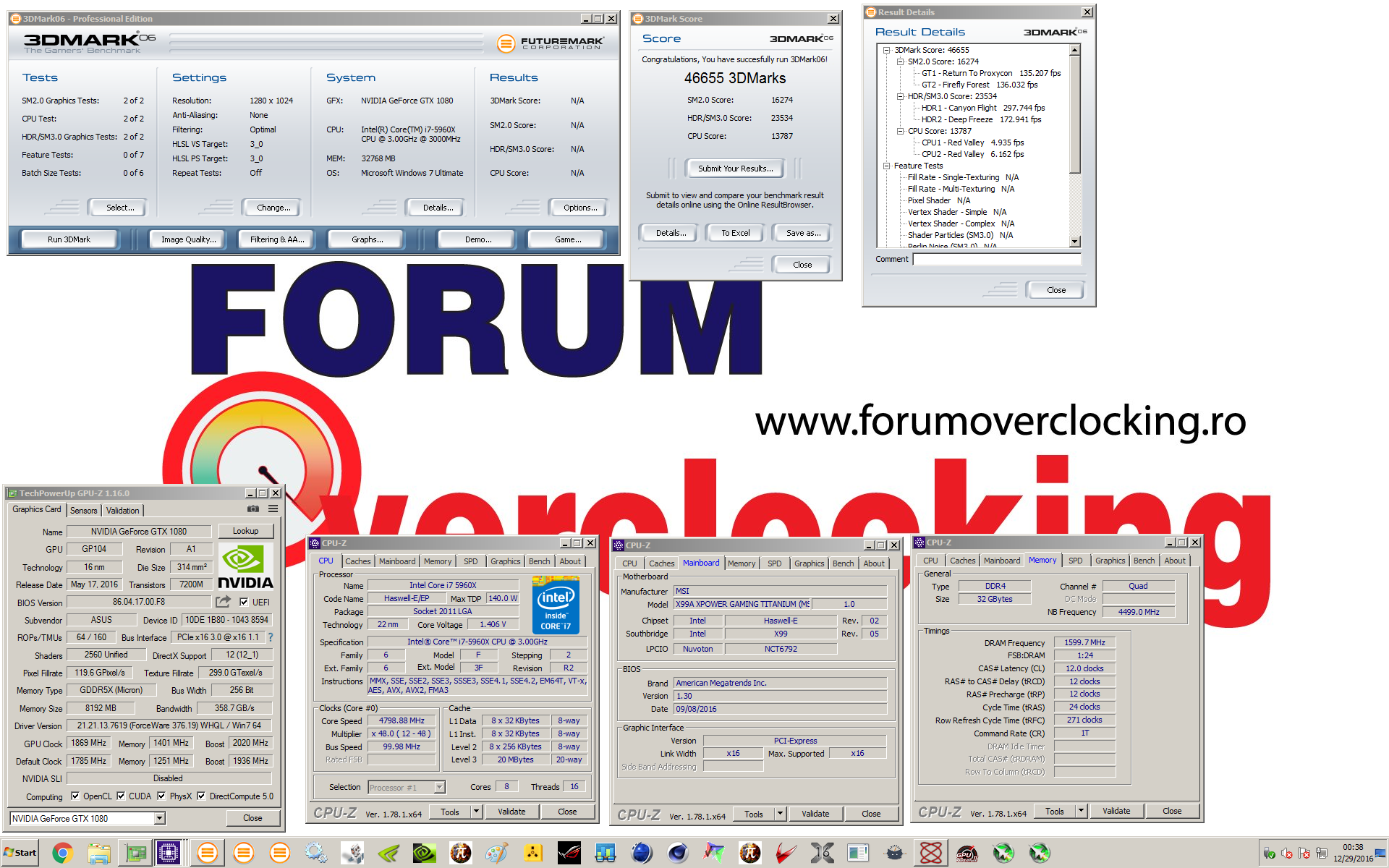Open SPD tab in CPU-Z Mainboard window

coord(774,563)
